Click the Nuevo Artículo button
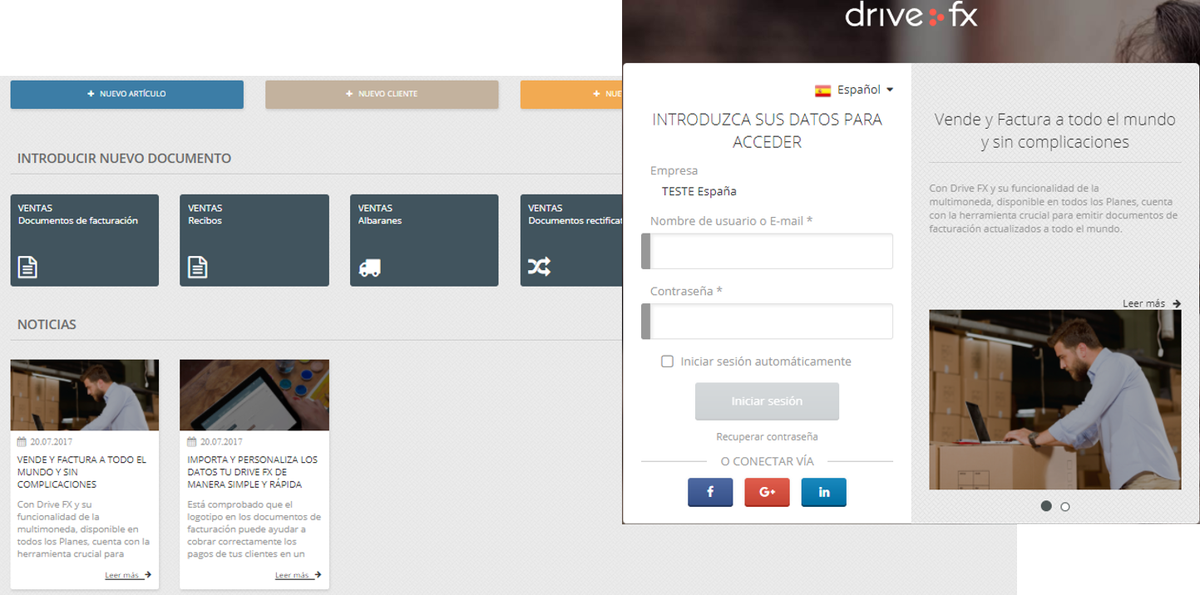 (127, 94)
